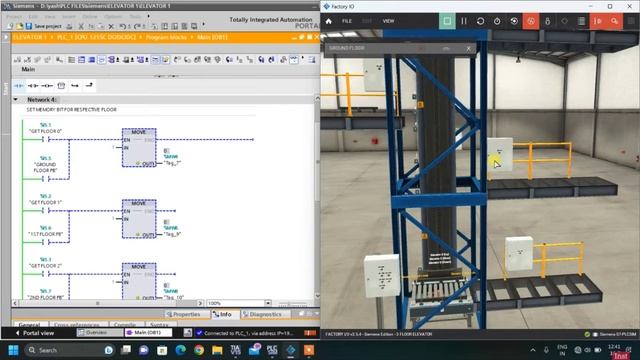Open the Online menu in TIA Portal
This screenshot has width=640, height=360.
pyautogui.click(x=90, y=16)
